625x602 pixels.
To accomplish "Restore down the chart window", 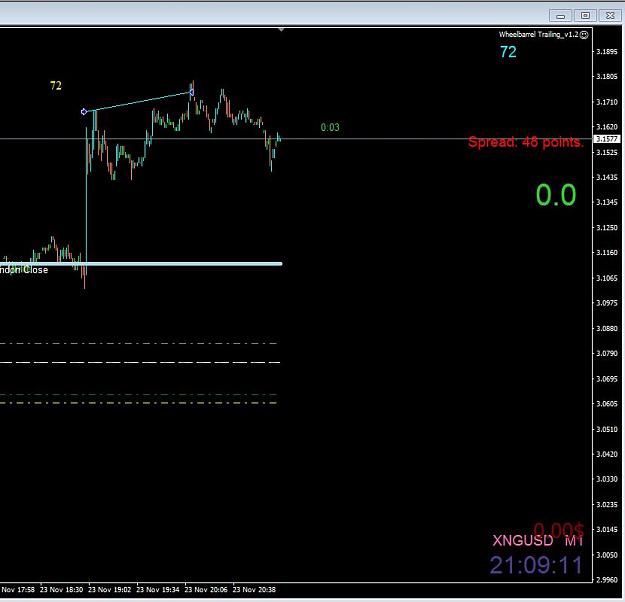I will [585, 16].
